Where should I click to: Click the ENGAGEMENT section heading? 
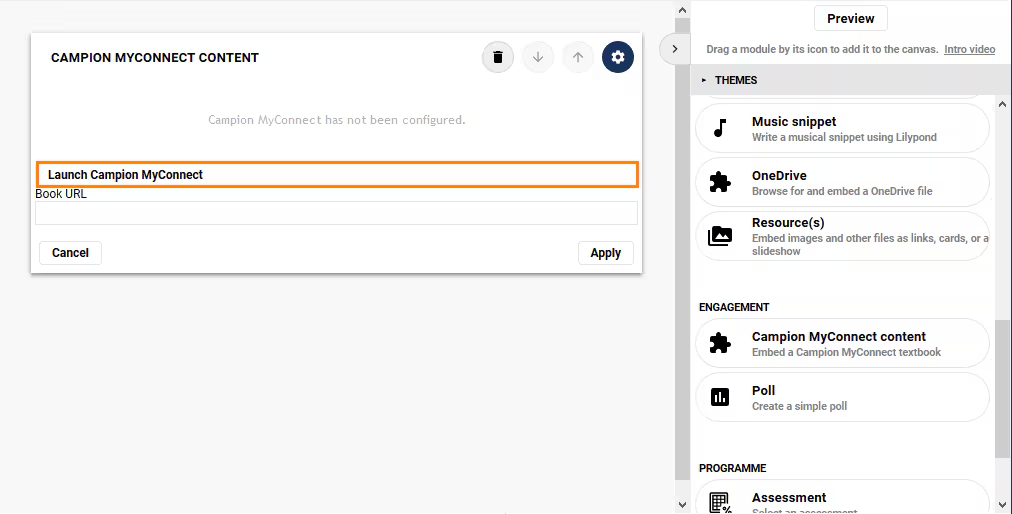(734, 307)
